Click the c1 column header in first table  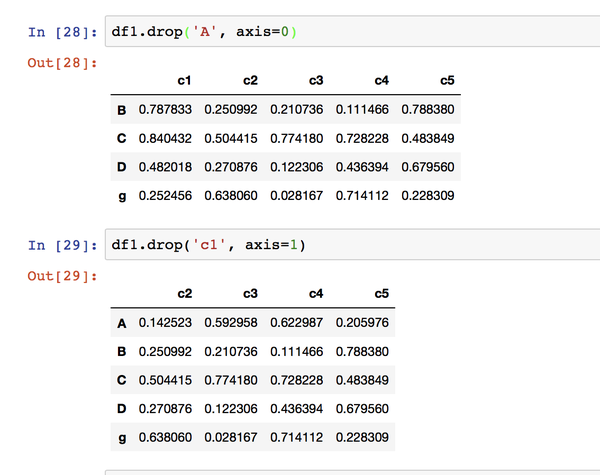[184, 79]
